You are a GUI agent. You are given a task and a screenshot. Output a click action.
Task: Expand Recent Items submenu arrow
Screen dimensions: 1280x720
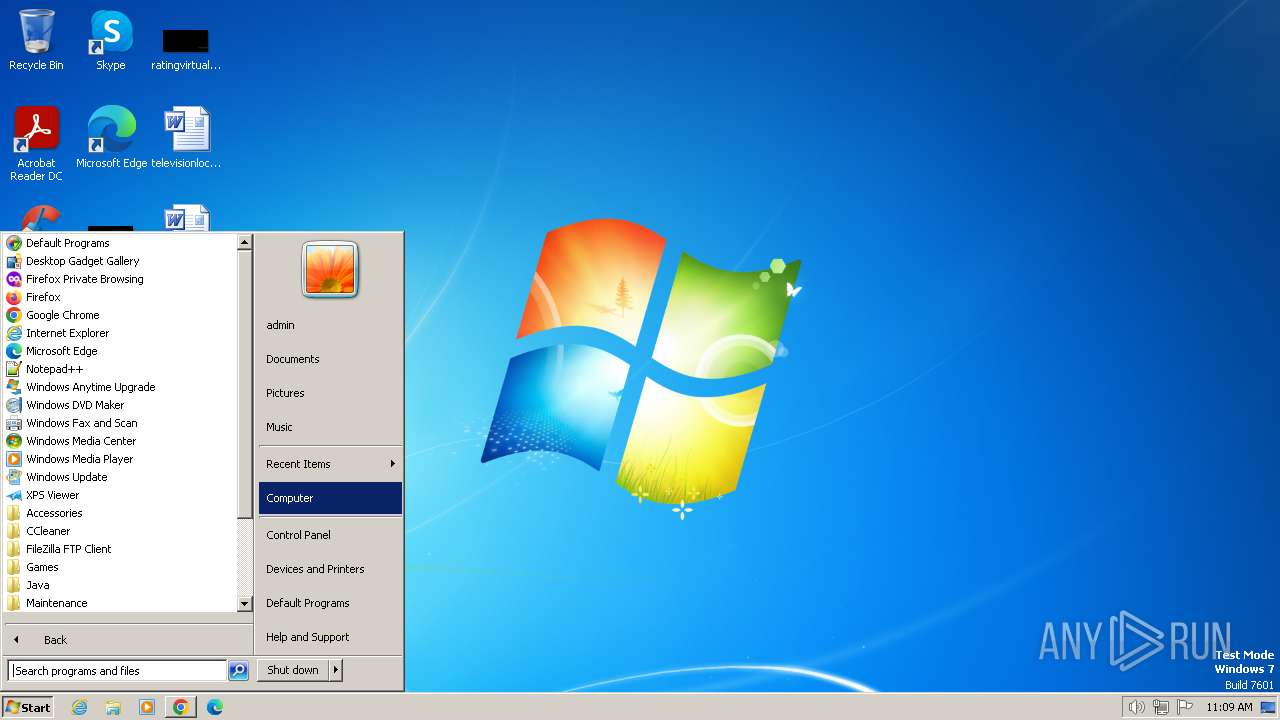393,464
